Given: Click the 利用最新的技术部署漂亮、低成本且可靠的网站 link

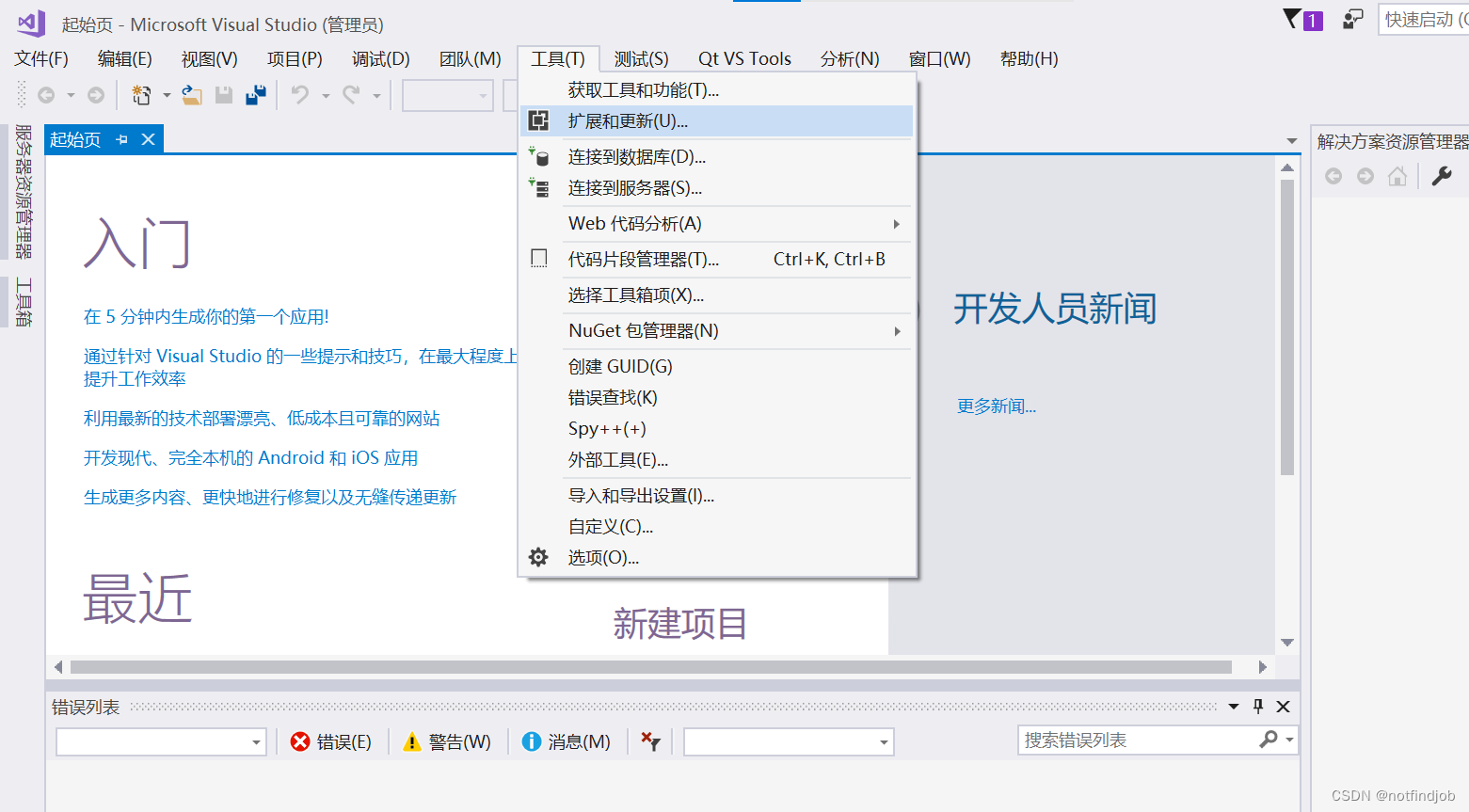Looking at the screenshot, I should click(x=261, y=418).
